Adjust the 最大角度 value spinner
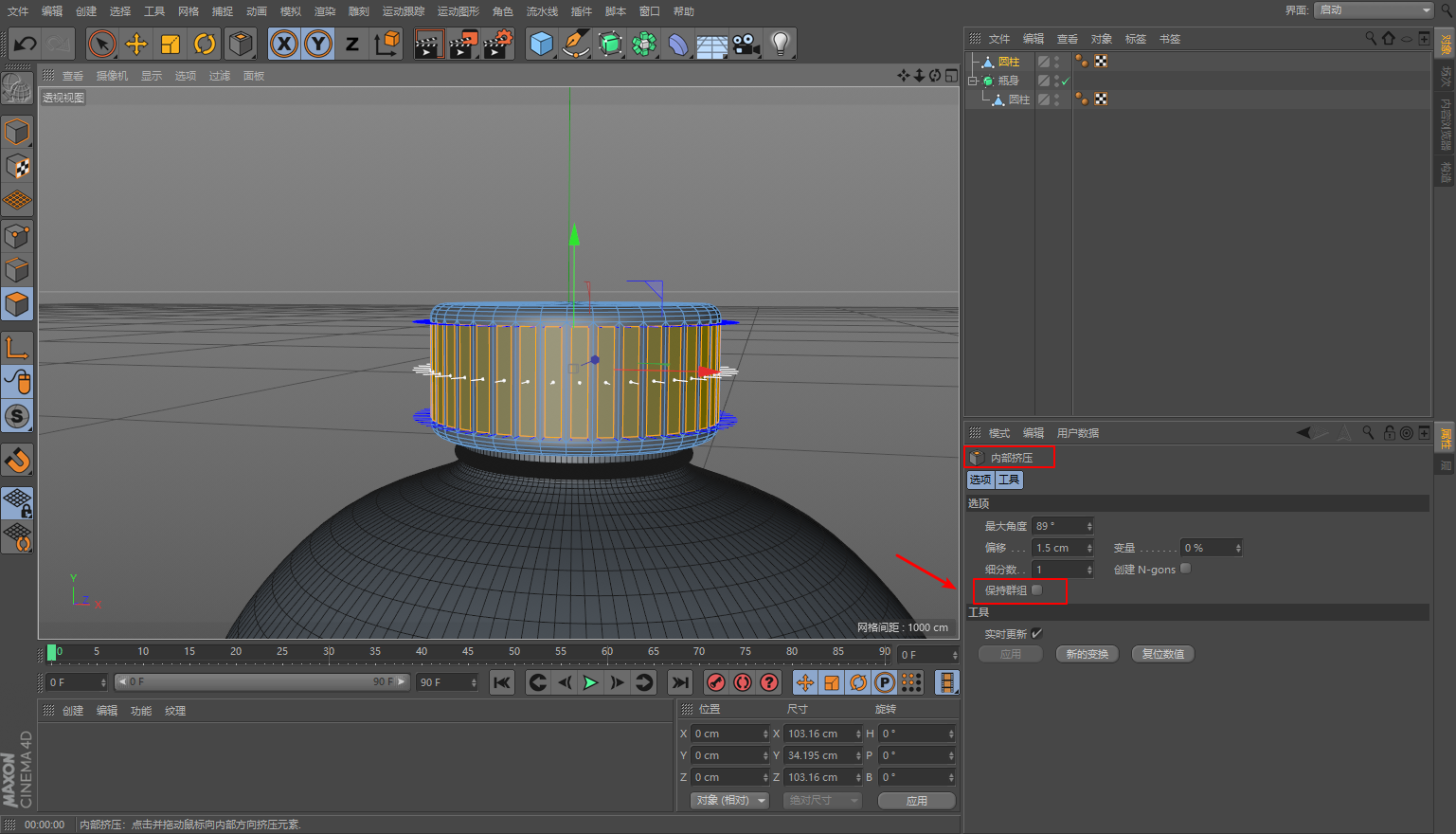The height and width of the screenshot is (834, 1456). tap(1089, 526)
